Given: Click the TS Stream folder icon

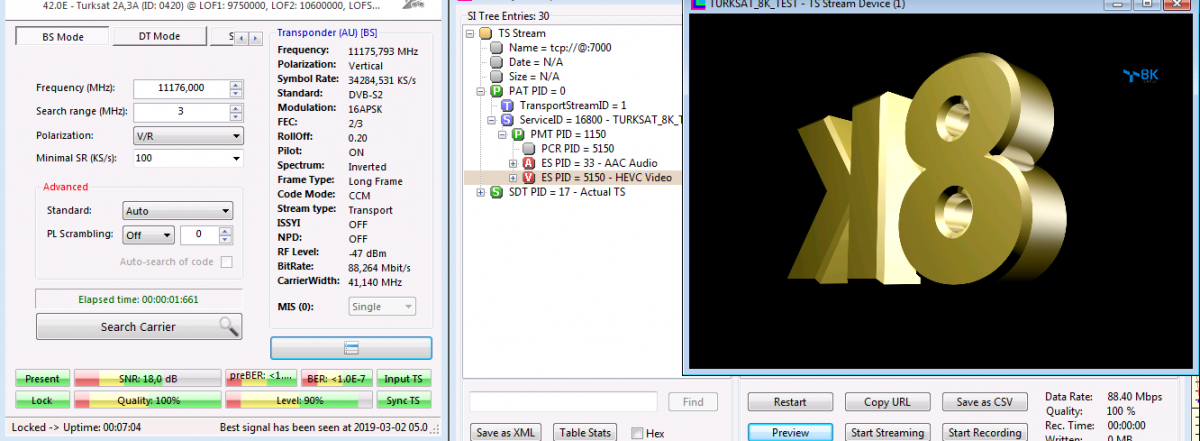Looking at the screenshot, I should coord(486,33).
